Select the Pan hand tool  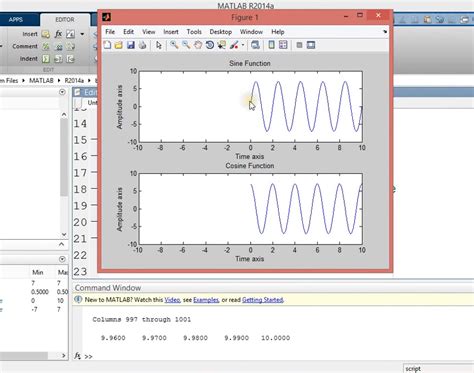click(198, 45)
